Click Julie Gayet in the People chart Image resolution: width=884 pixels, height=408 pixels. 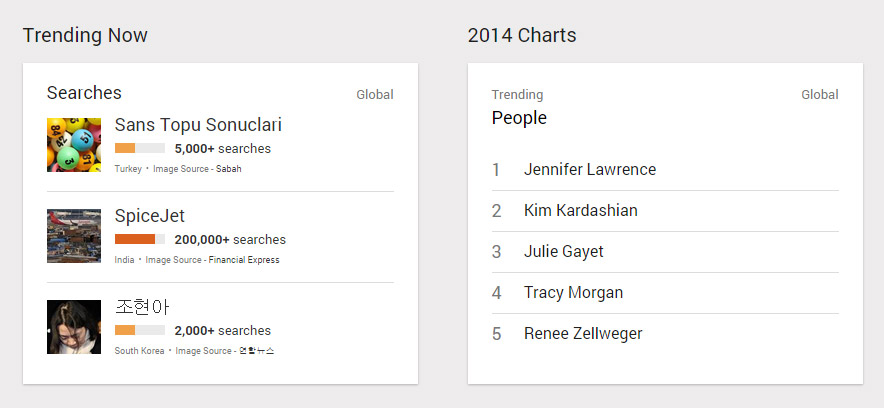point(564,252)
